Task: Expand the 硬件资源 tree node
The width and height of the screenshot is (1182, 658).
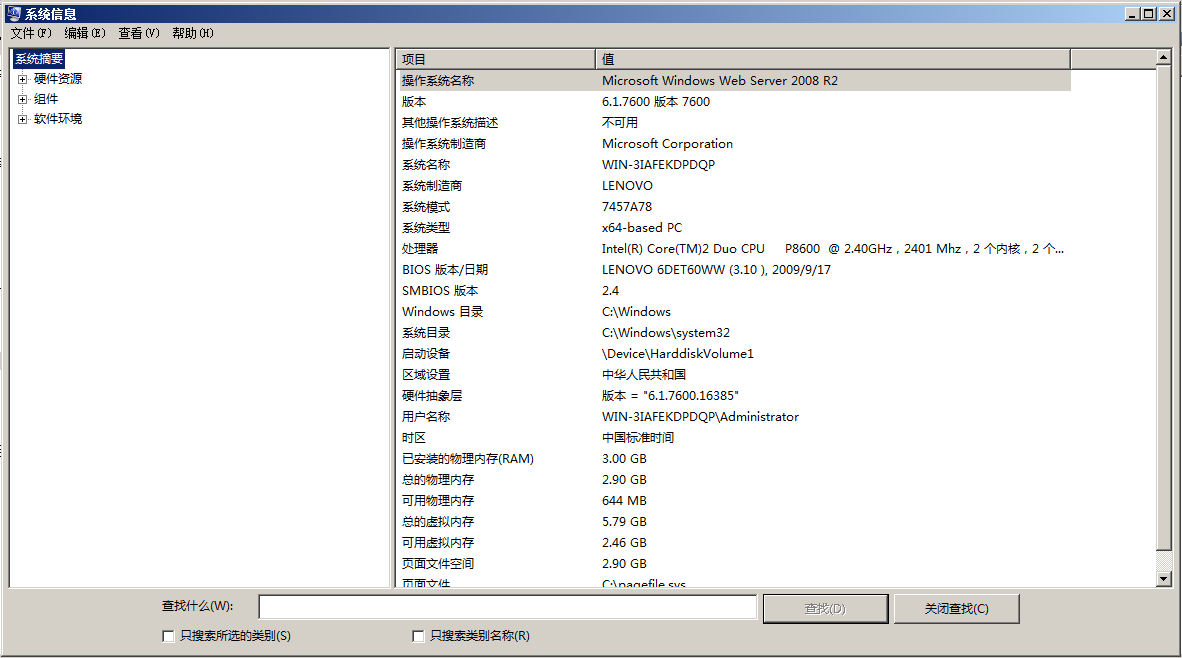Action: click(23, 79)
